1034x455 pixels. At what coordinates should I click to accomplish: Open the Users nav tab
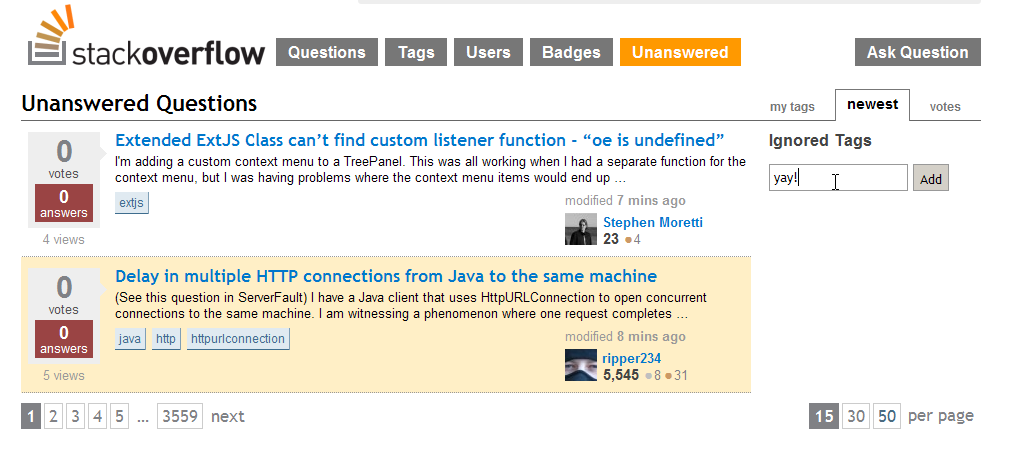pyautogui.click(x=488, y=52)
